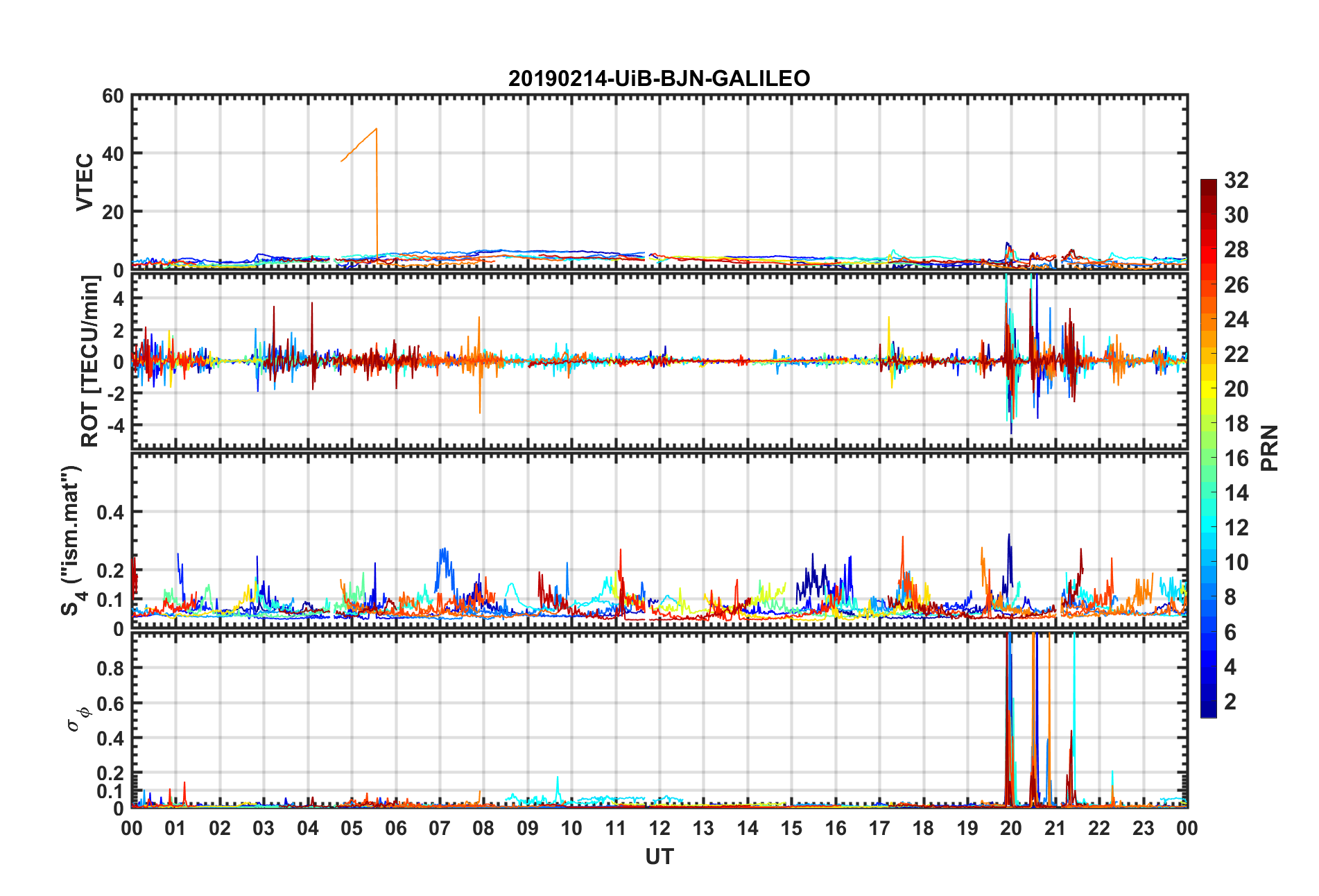Click the S4 ("ism.mat") axis label
The width and height of the screenshot is (1319, 896).
(x=71, y=540)
